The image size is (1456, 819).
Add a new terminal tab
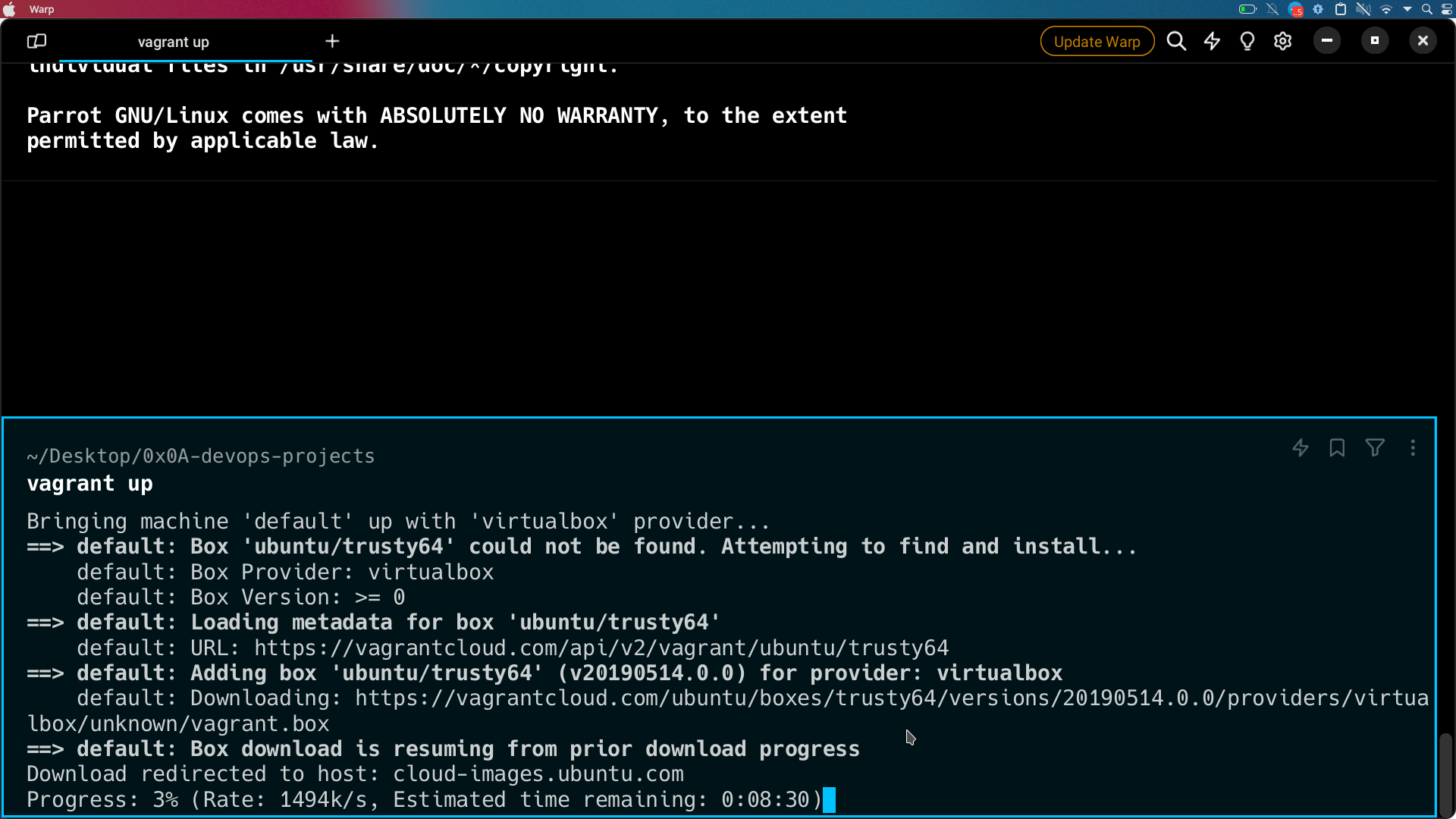coord(332,41)
